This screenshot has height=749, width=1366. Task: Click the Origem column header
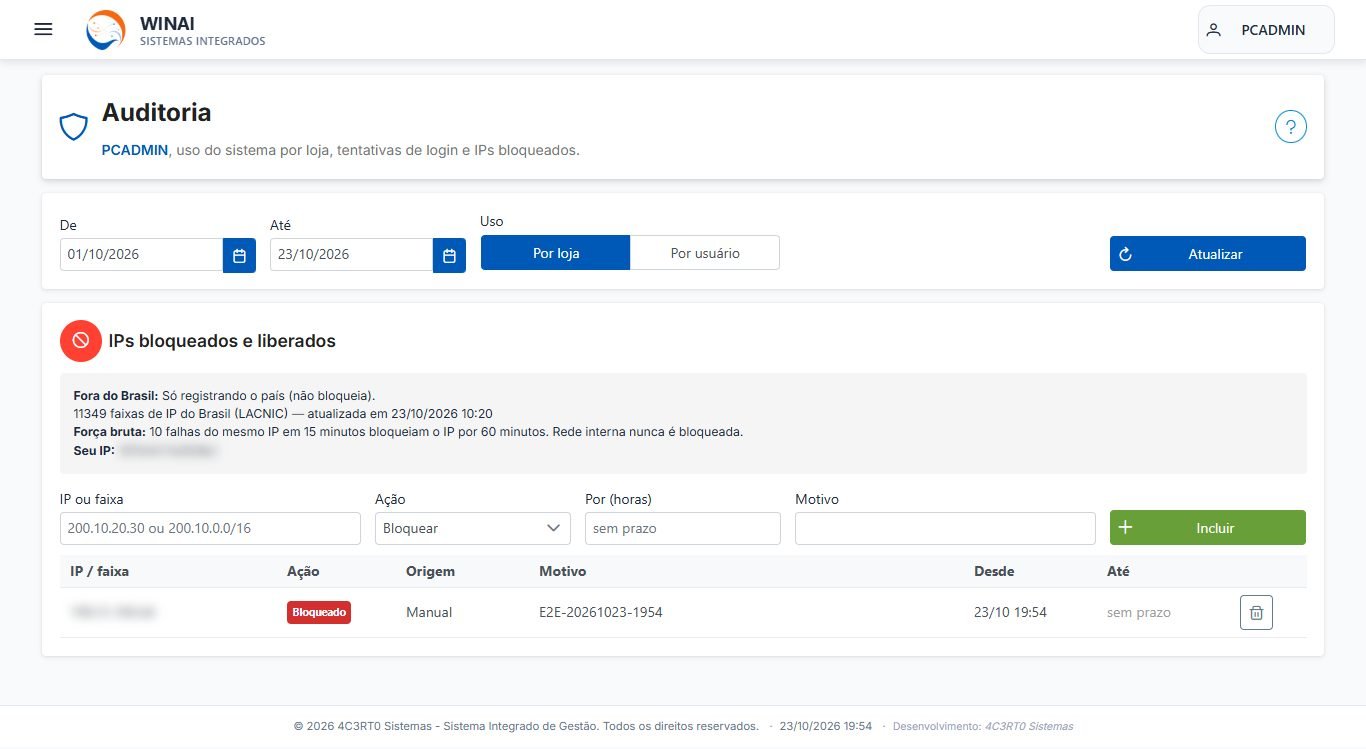tap(430, 571)
